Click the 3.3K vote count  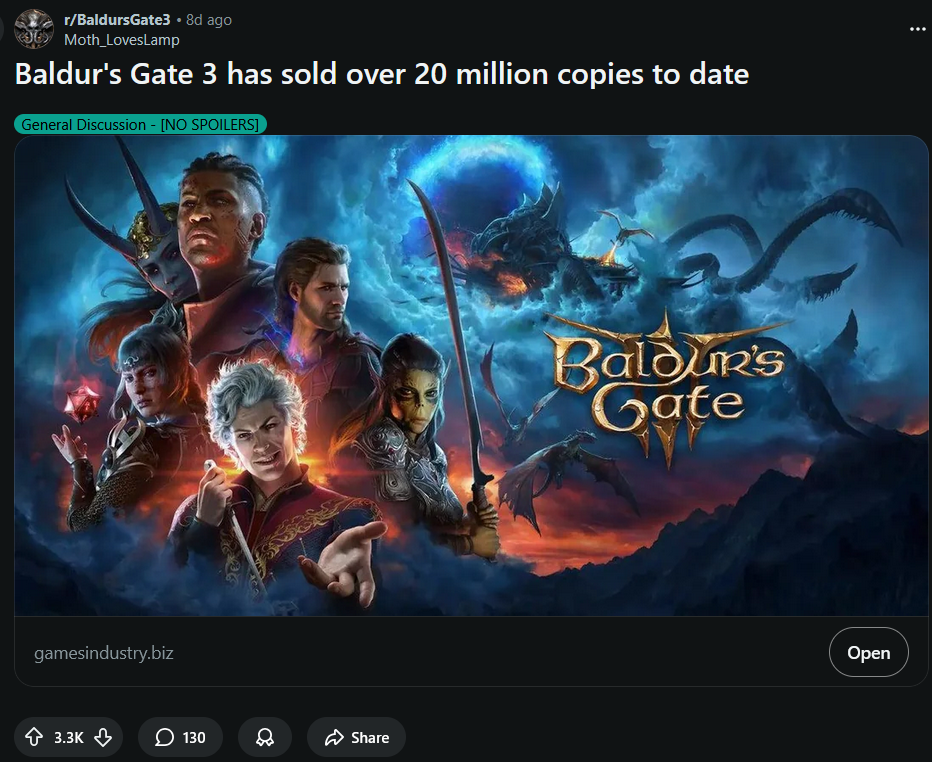[68, 737]
